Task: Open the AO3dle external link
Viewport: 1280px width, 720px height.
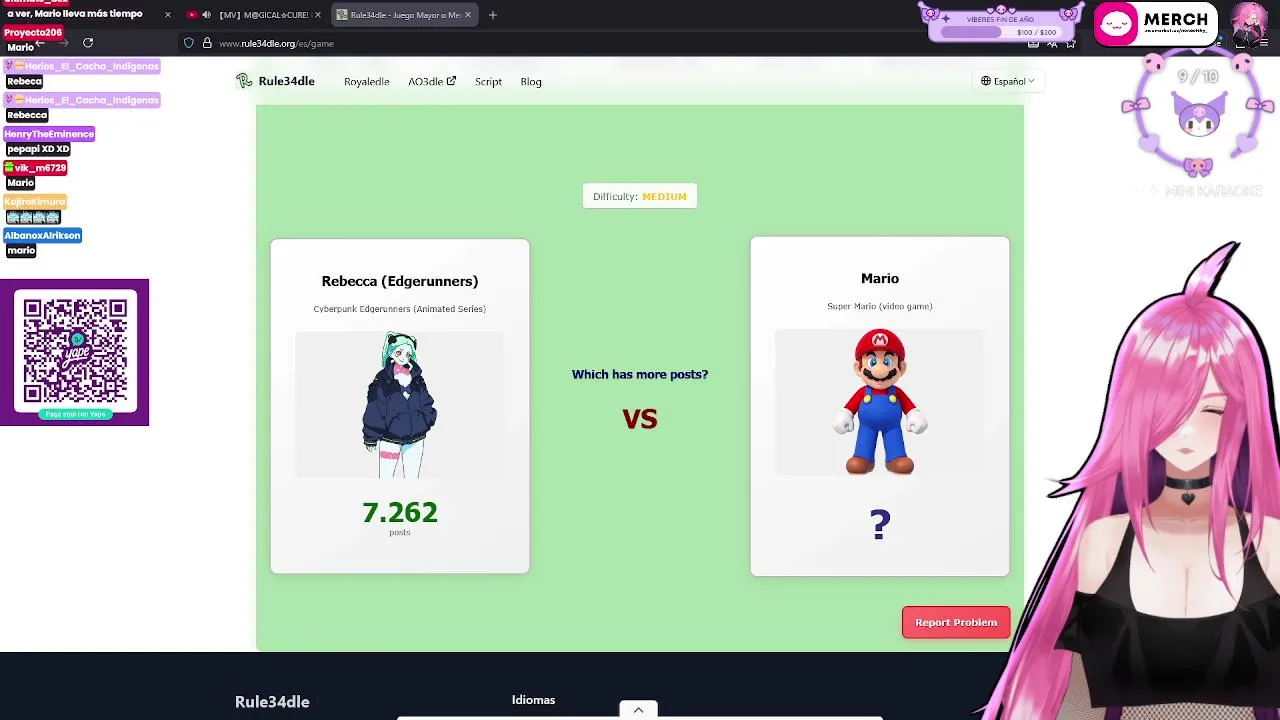Action: click(x=432, y=82)
